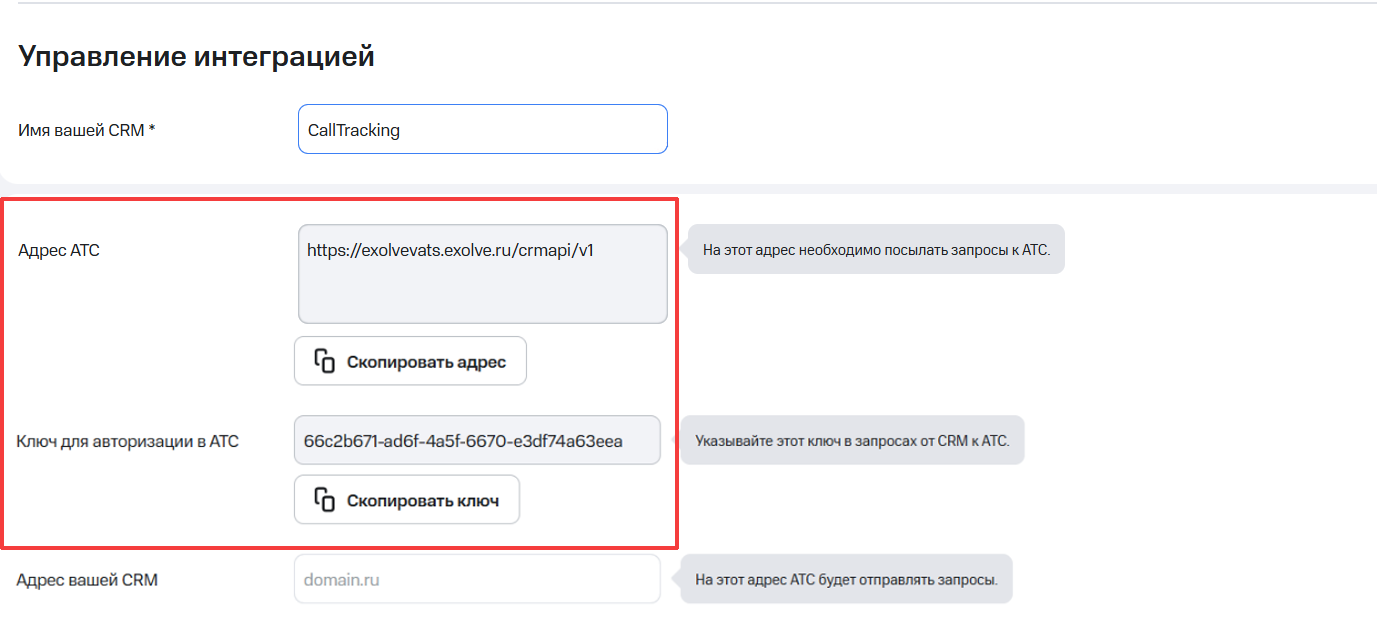Screen dimensions: 1377x625
Task: Click the Управление интеграцией heading
Action: [x=196, y=57]
